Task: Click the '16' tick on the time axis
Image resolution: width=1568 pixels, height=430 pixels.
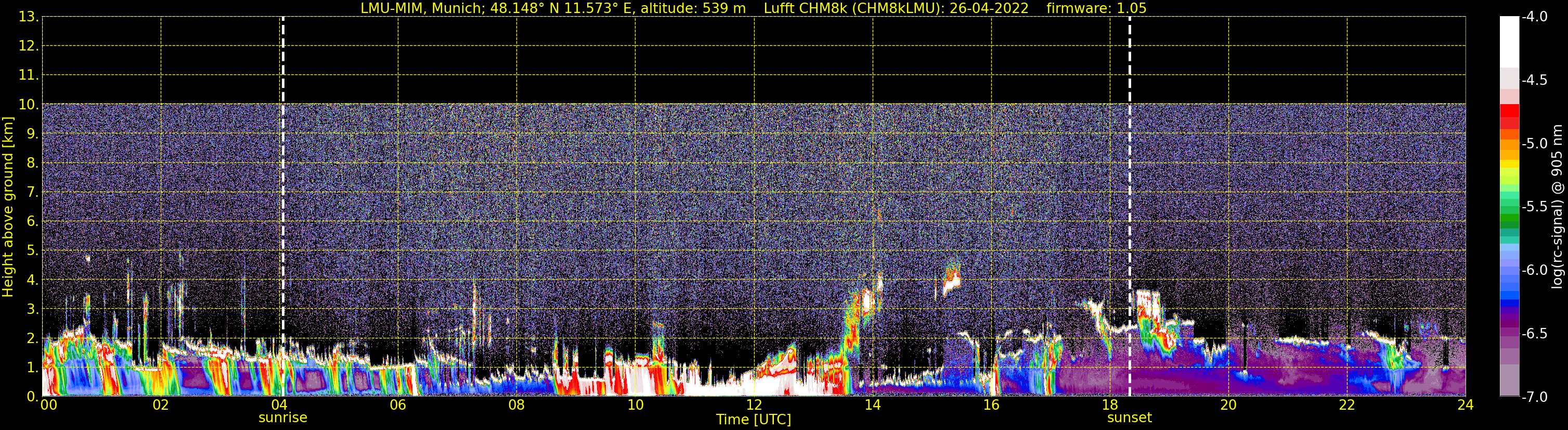Action: coord(992,405)
